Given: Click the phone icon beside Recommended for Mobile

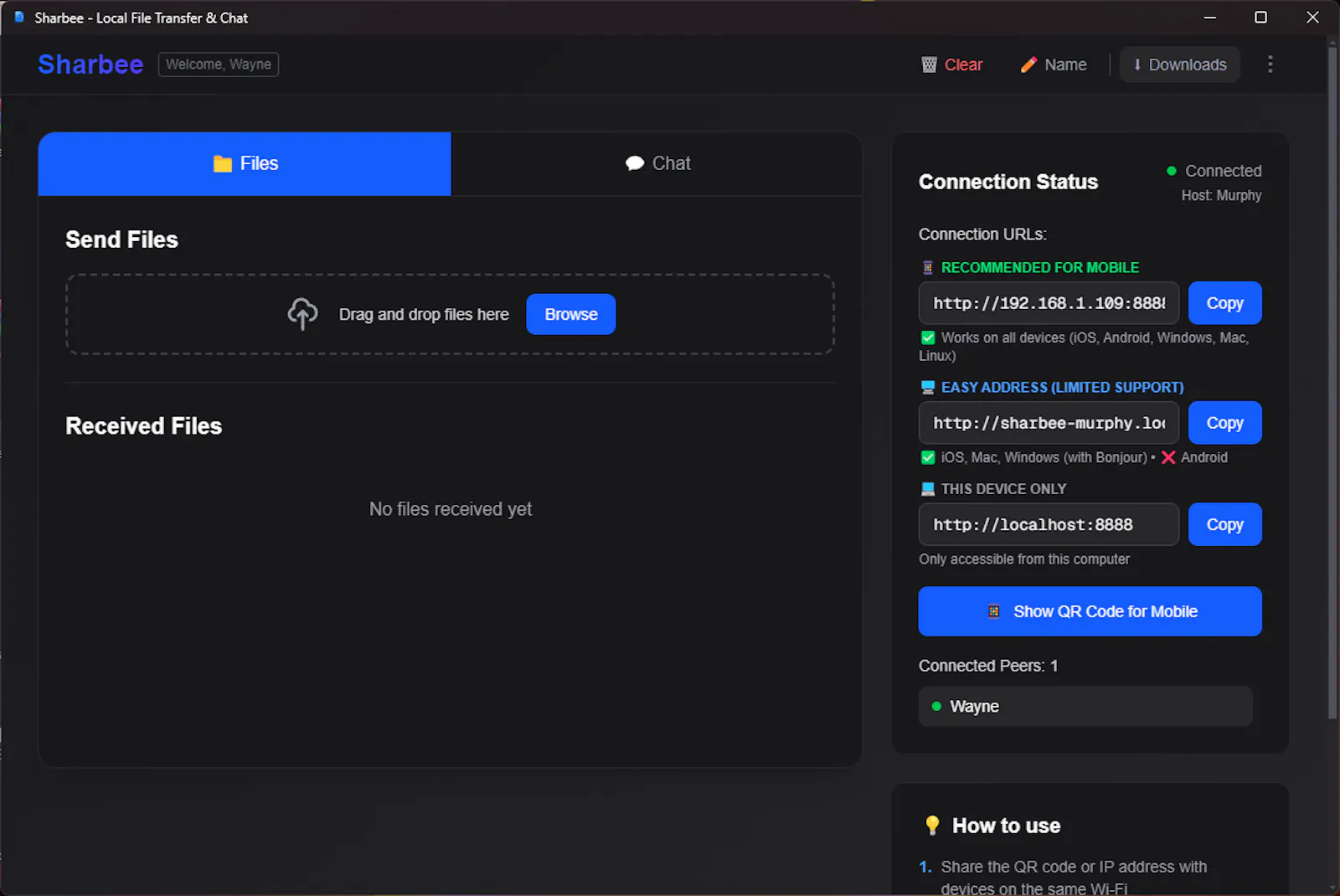Looking at the screenshot, I should pyautogui.click(x=928, y=268).
